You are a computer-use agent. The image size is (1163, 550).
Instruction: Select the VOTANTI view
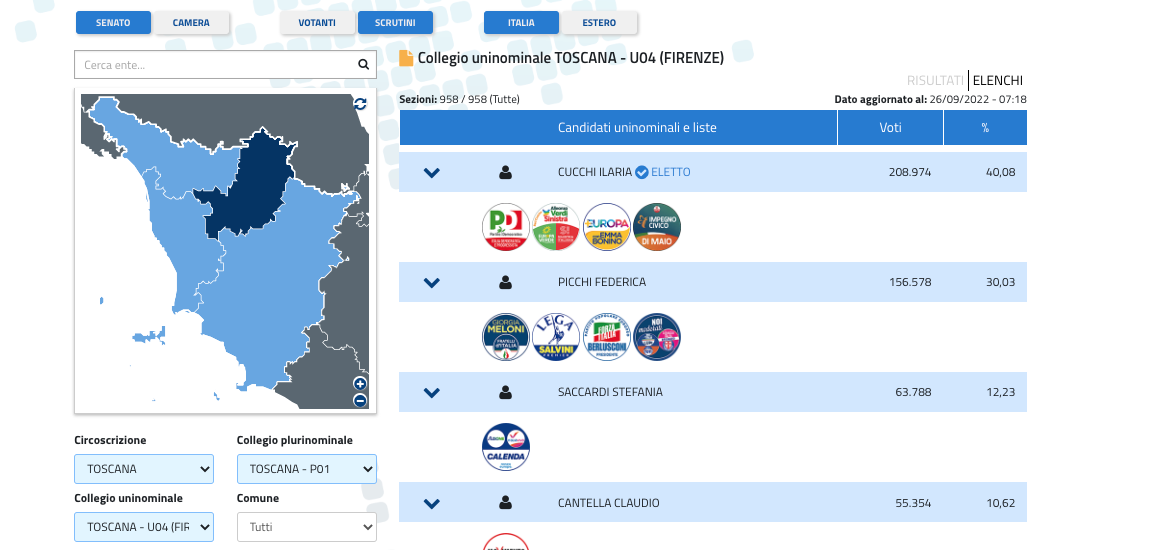317,23
